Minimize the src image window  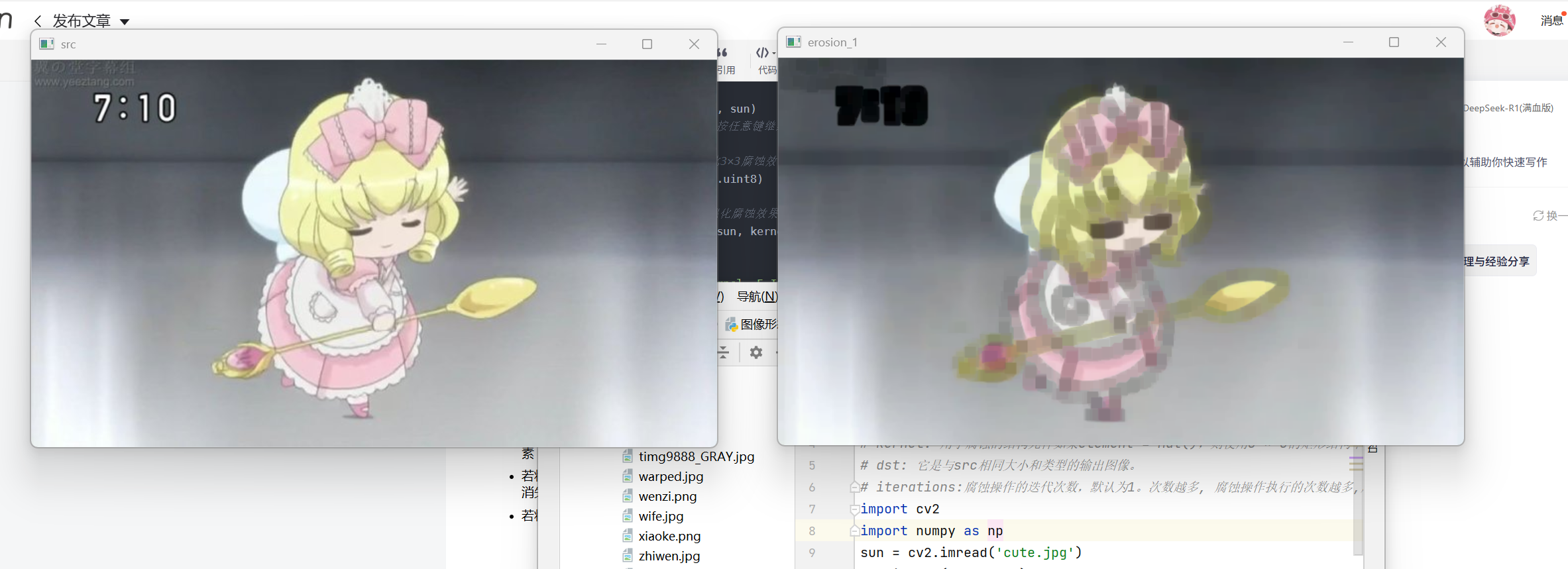[601, 44]
